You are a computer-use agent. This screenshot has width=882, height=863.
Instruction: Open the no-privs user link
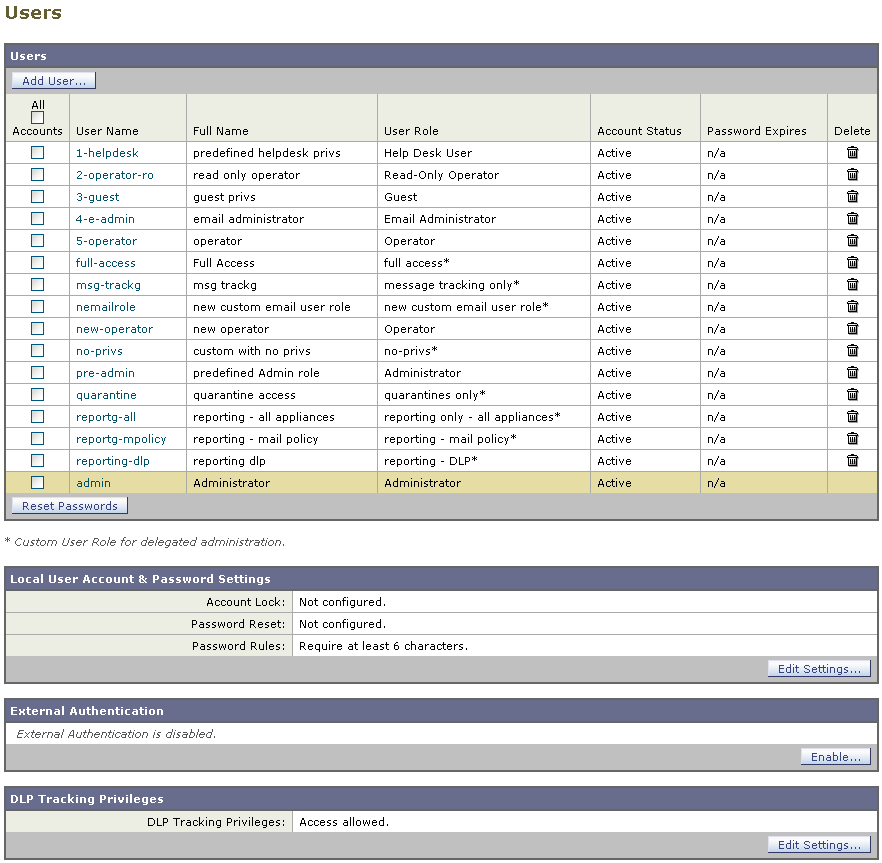click(x=99, y=350)
